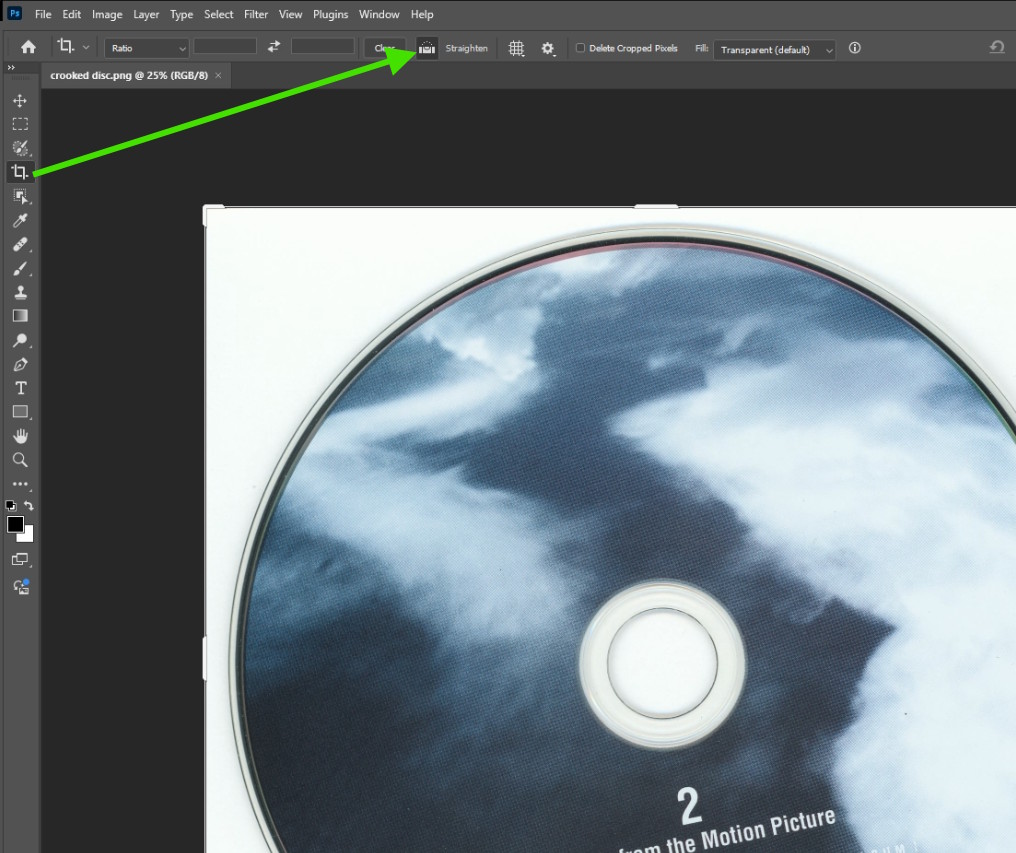Select the Eyedropper tool
Screen dimensions: 1016x853
[x=19, y=220]
